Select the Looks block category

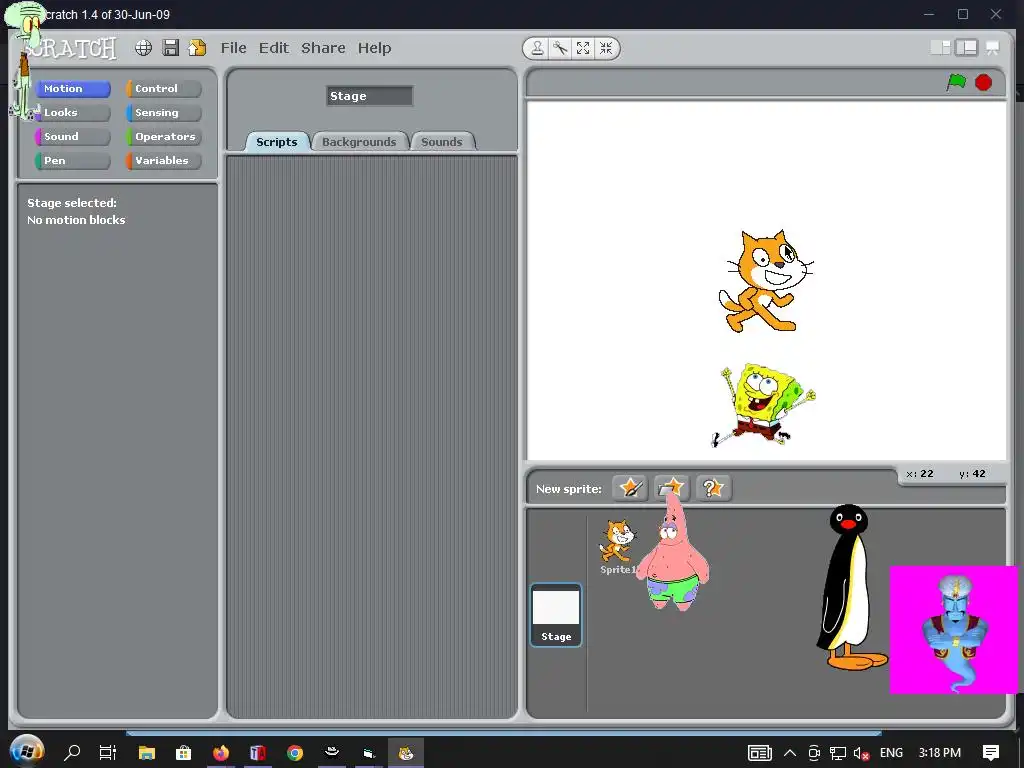click(72, 112)
